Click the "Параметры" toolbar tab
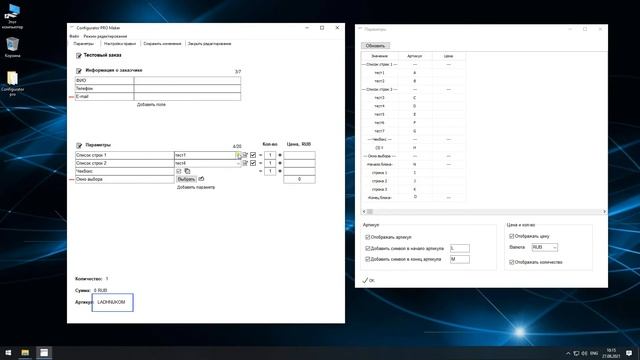The height and width of the screenshot is (360, 640). (x=84, y=44)
